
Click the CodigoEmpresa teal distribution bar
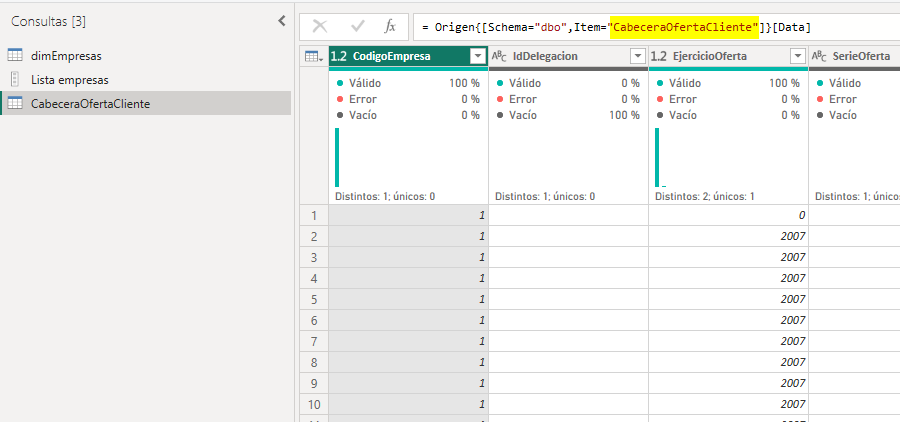click(x=337, y=156)
